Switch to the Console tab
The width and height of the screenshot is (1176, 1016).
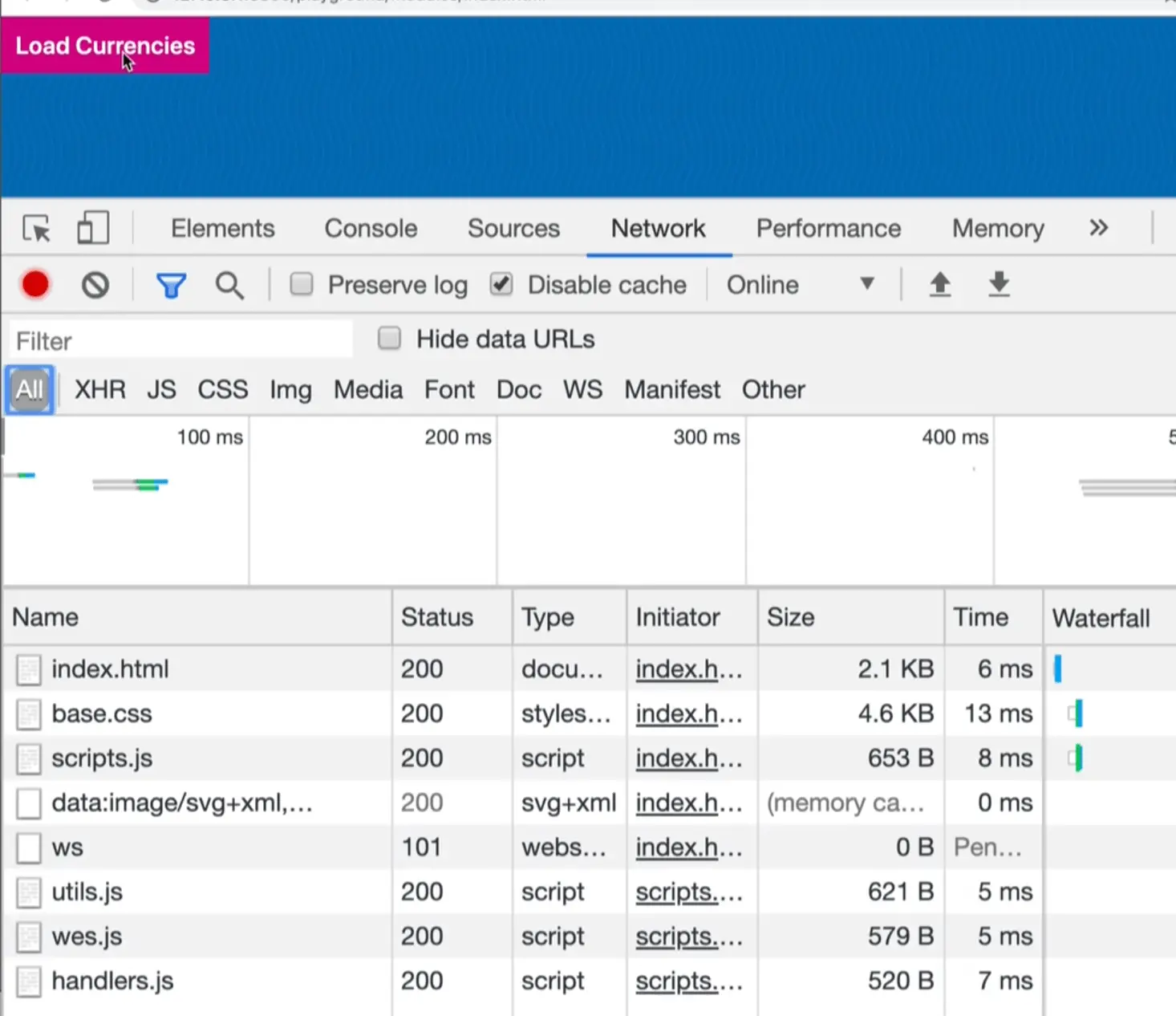pos(370,228)
